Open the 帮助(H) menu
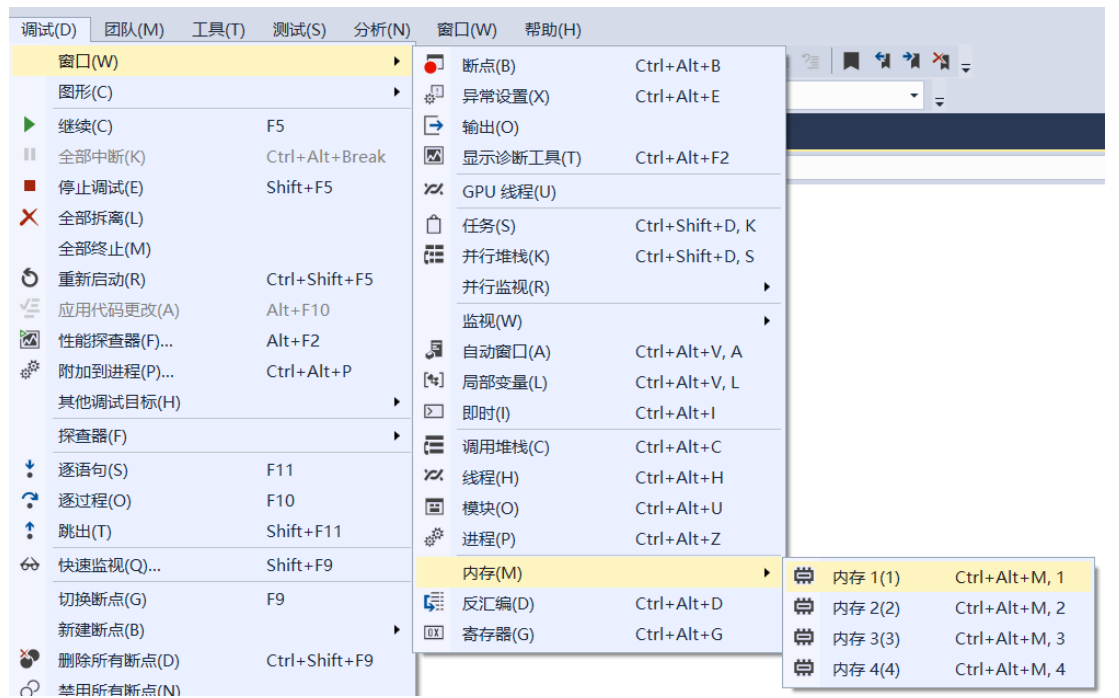The height and width of the screenshot is (698, 1119). coord(552,29)
